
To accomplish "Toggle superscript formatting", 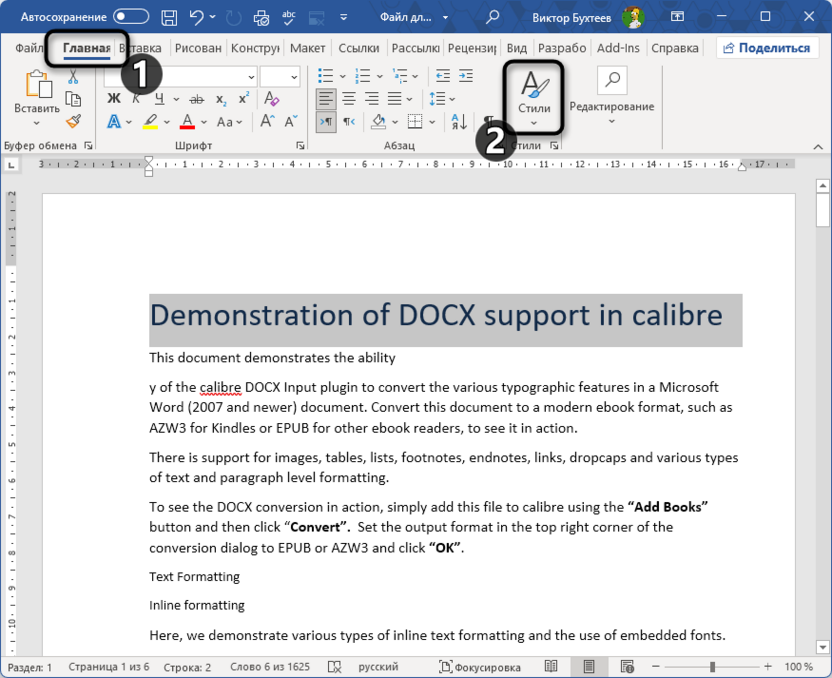I will coord(244,99).
